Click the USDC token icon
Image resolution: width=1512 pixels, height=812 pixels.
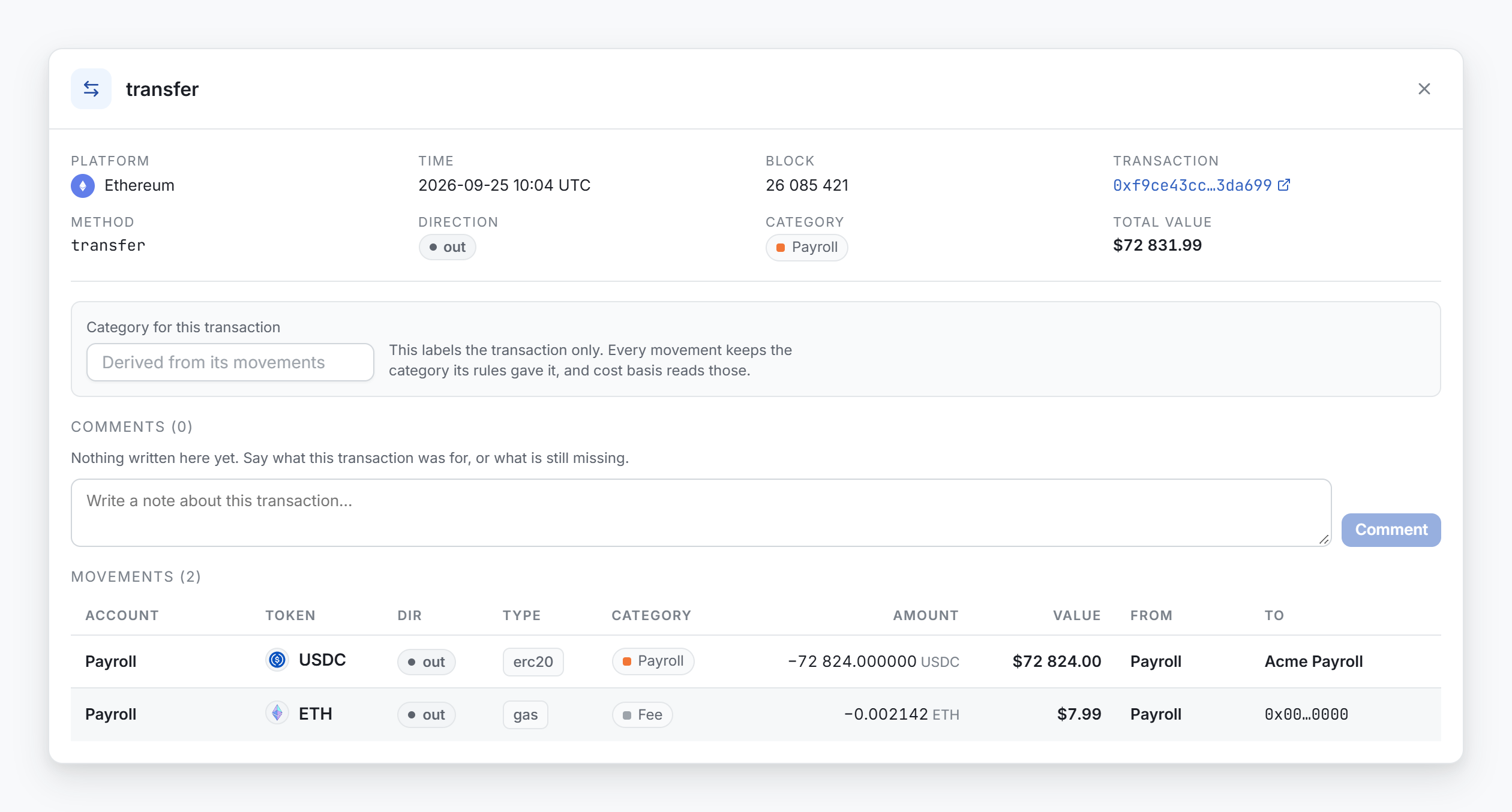277,660
